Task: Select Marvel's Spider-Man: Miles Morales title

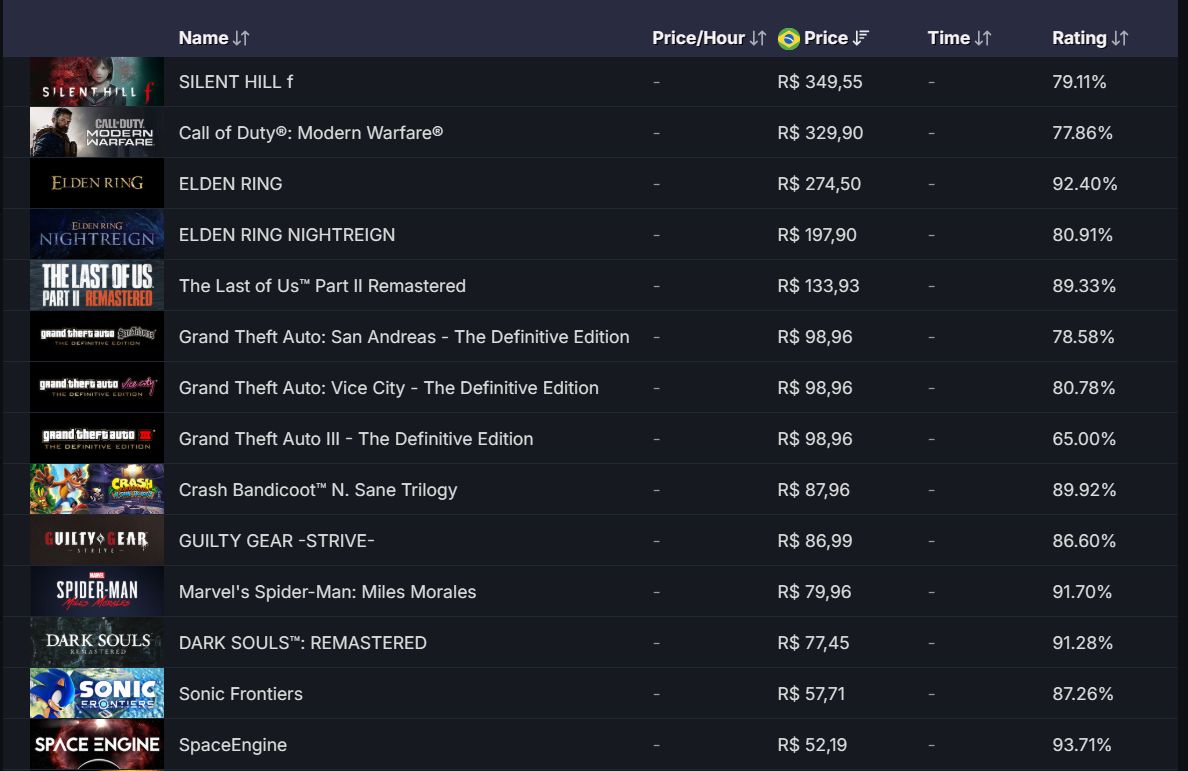Action: click(x=327, y=592)
